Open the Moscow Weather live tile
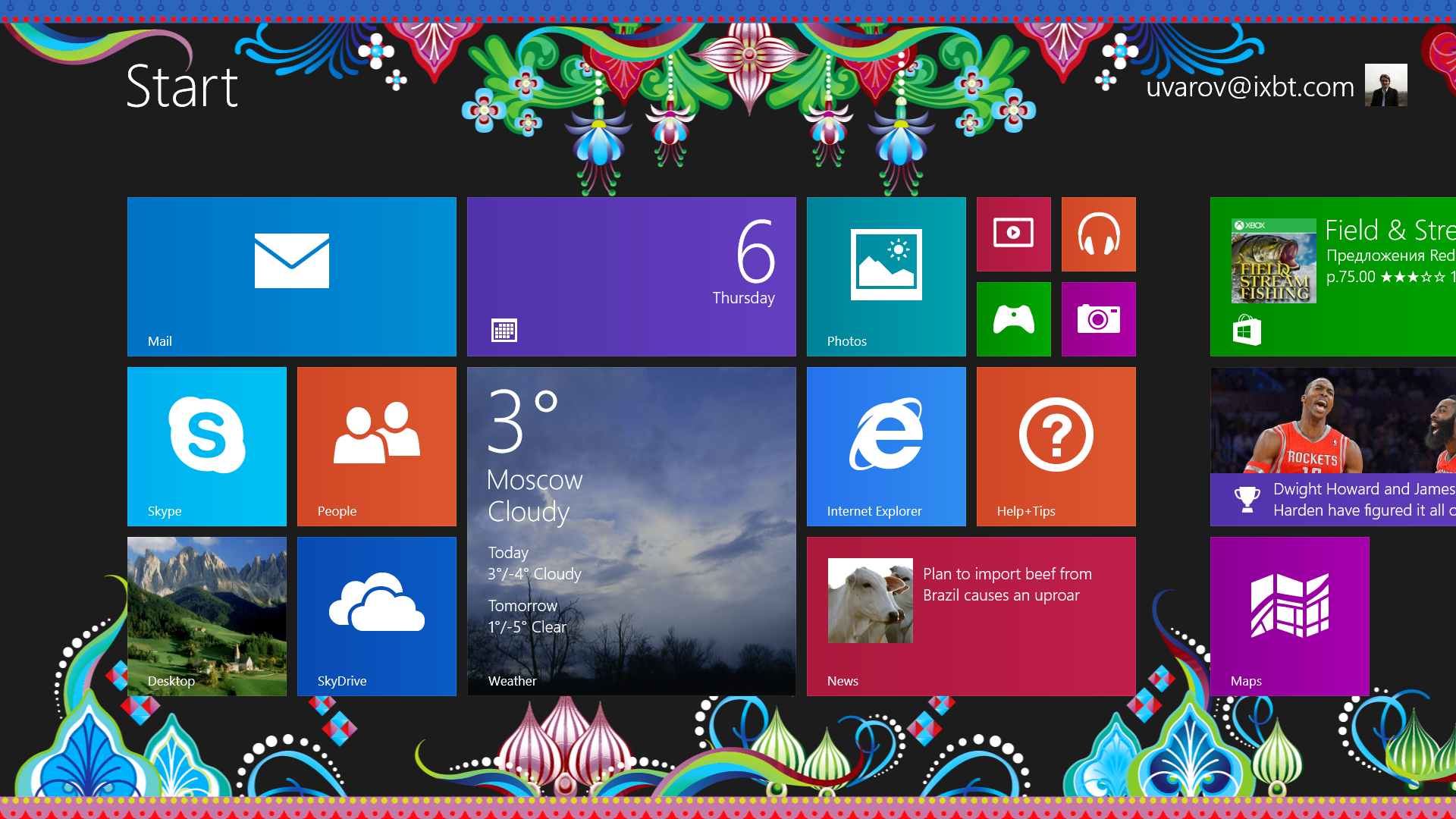The width and height of the screenshot is (1456, 819). point(631,531)
